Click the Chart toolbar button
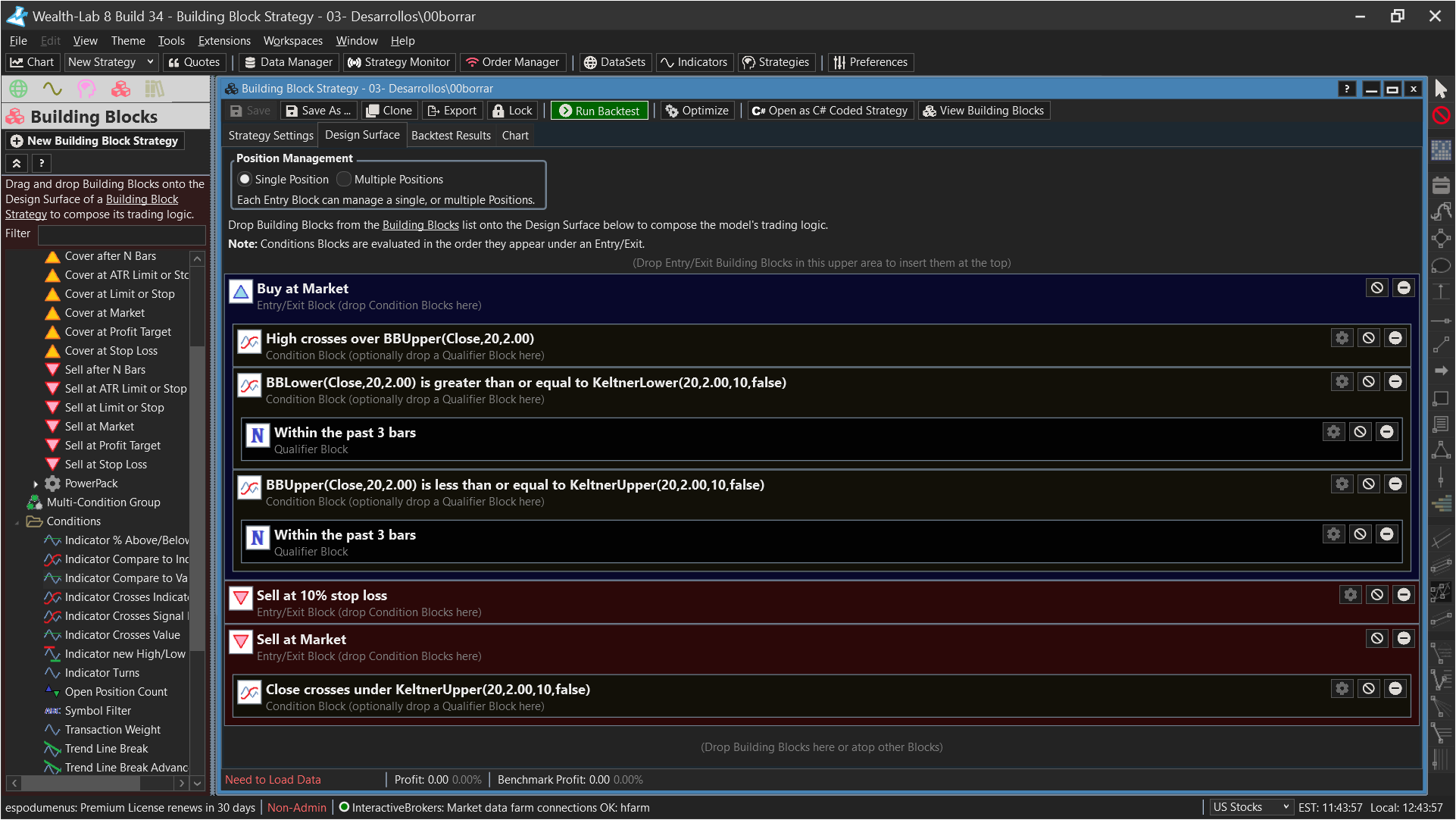Viewport: 1456px width, 820px height. [x=32, y=62]
